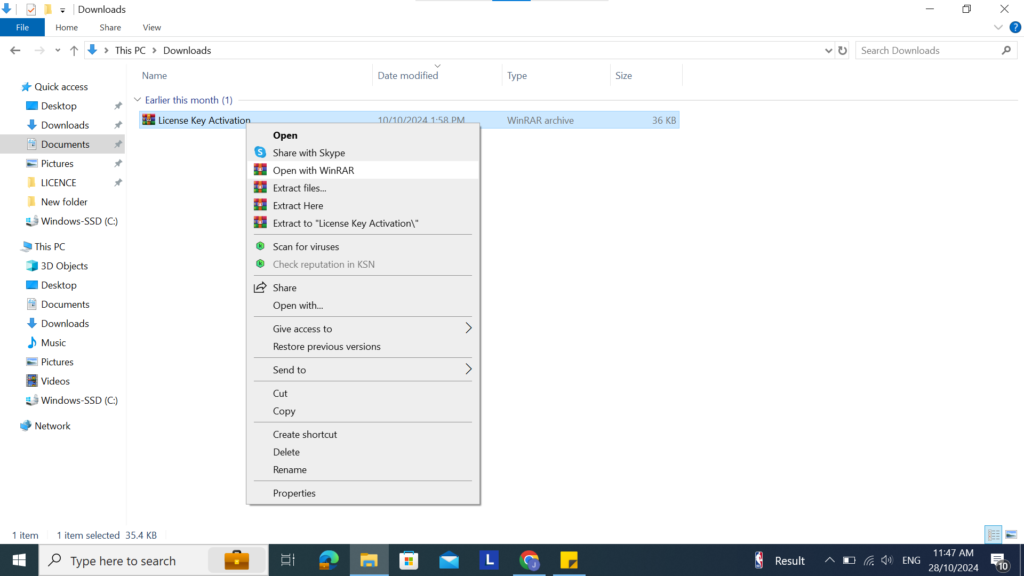Viewport: 1024px width, 576px height.
Task: Click the search magnifier icon
Action: point(1006,50)
